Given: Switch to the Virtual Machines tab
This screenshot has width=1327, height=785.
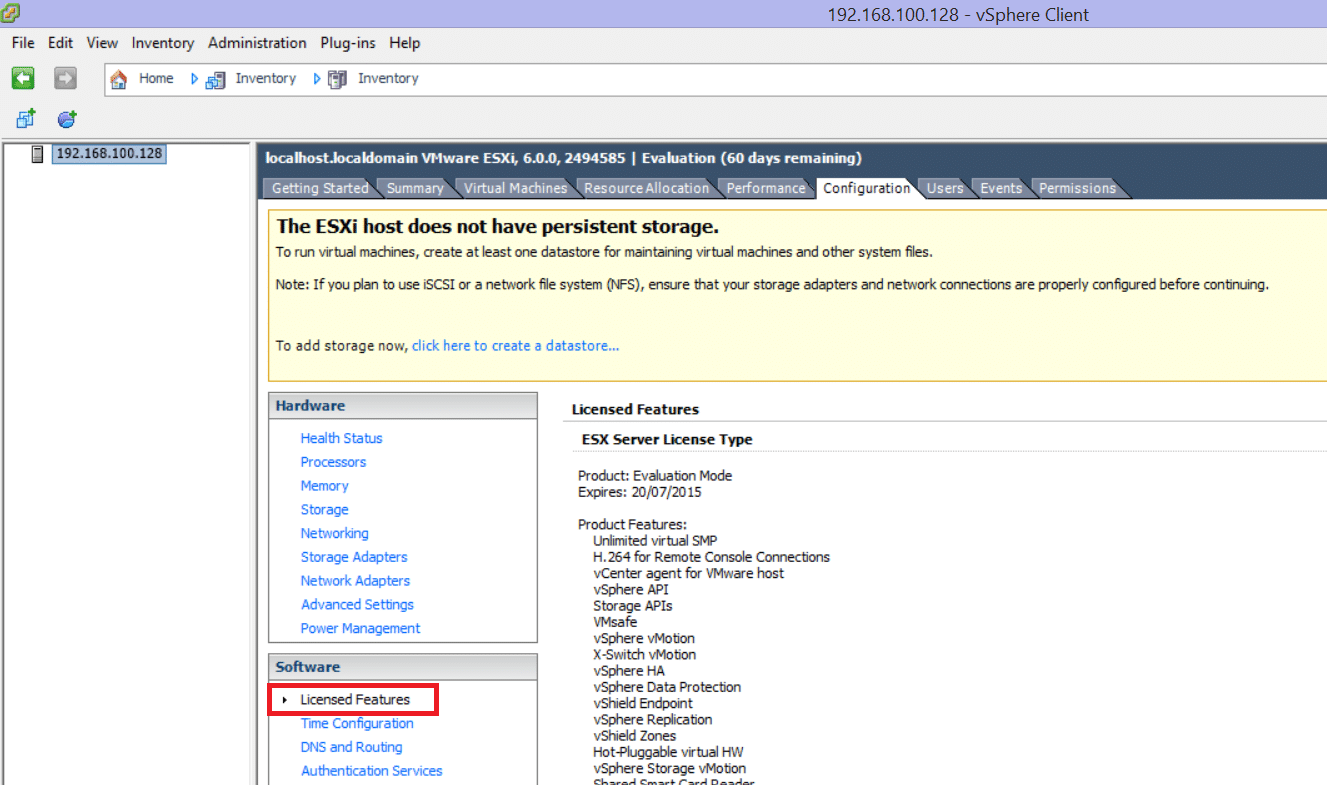Looking at the screenshot, I should (x=515, y=188).
